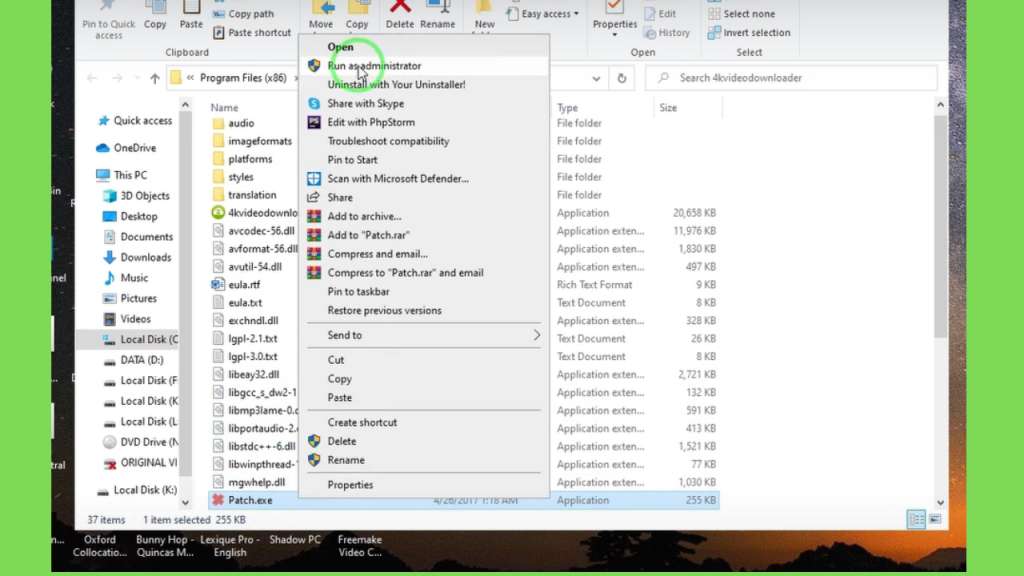
Task: Open Properties from the context menu
Action: pyautogui.click(x=350, y=485)
